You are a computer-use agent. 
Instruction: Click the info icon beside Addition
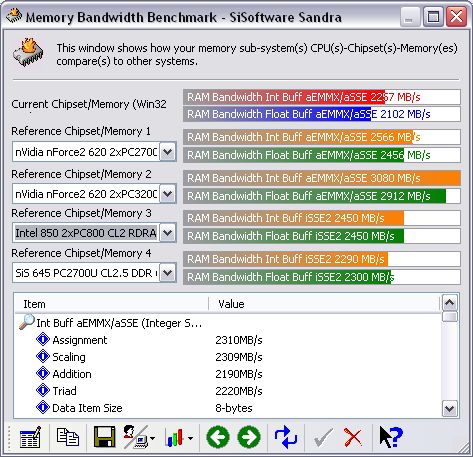43,373
